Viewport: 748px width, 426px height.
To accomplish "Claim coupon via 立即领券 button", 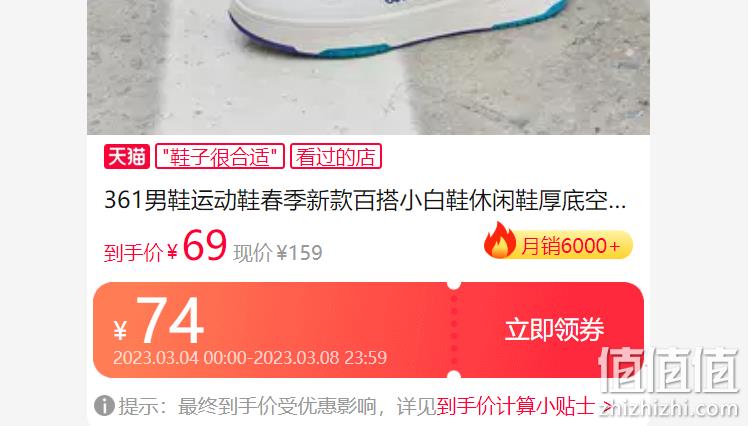I will point(554,330).
